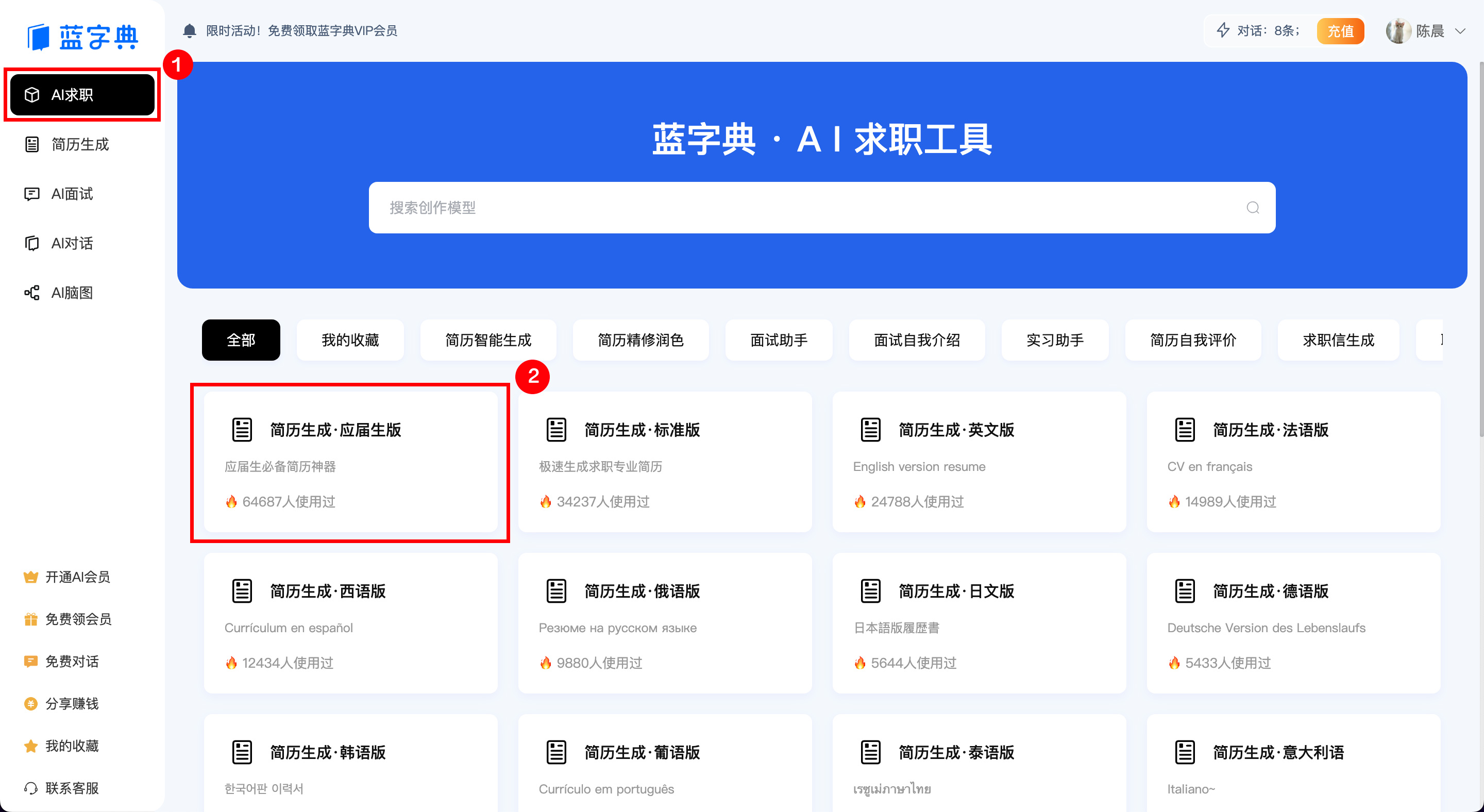This screenshot has width=1484, height=812.
Task: Click the 充值 button
Action: click(x=1341, y=30)
